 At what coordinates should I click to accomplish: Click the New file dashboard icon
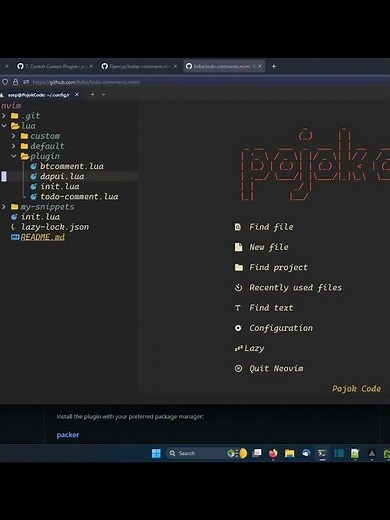coord(238,247)
